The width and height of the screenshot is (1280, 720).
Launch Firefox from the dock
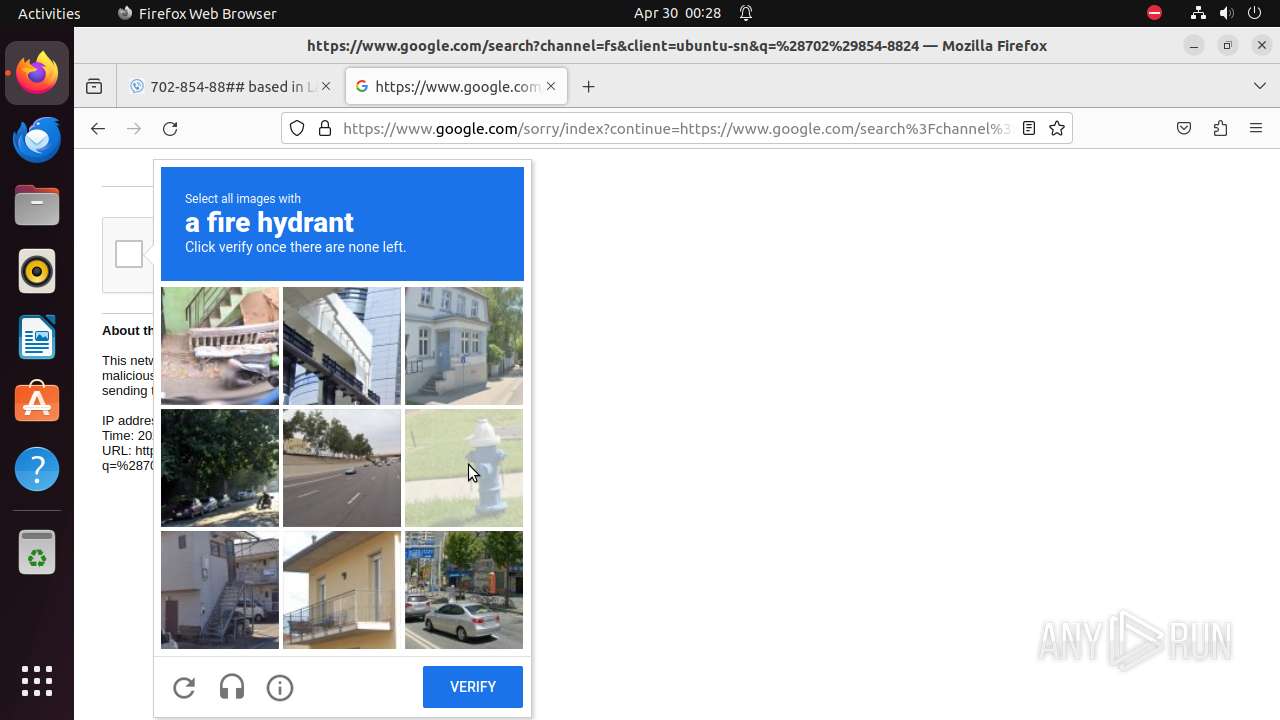[x=37, y=73]
